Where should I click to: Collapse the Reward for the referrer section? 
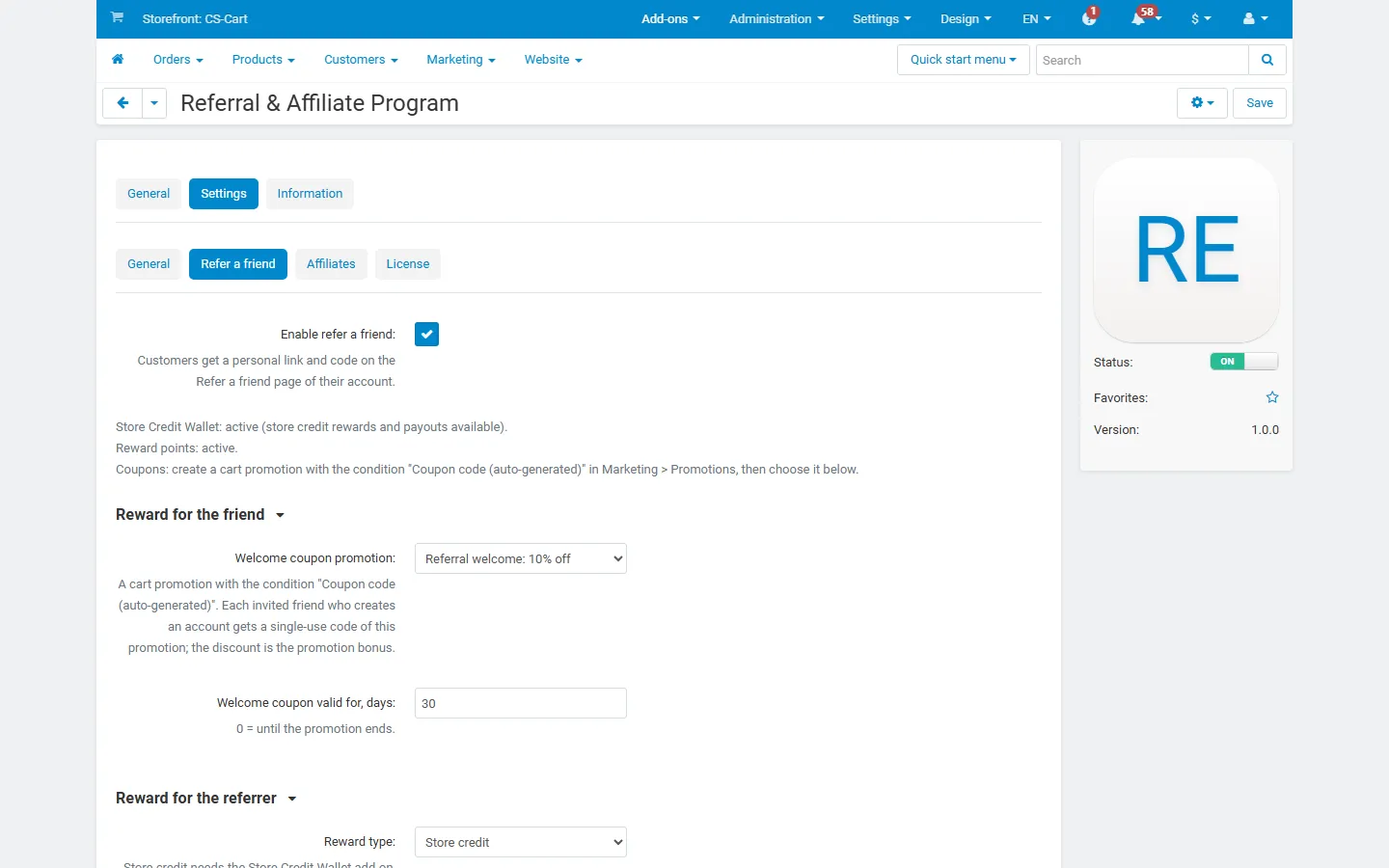pyautogui.click(x=205, y=799)
